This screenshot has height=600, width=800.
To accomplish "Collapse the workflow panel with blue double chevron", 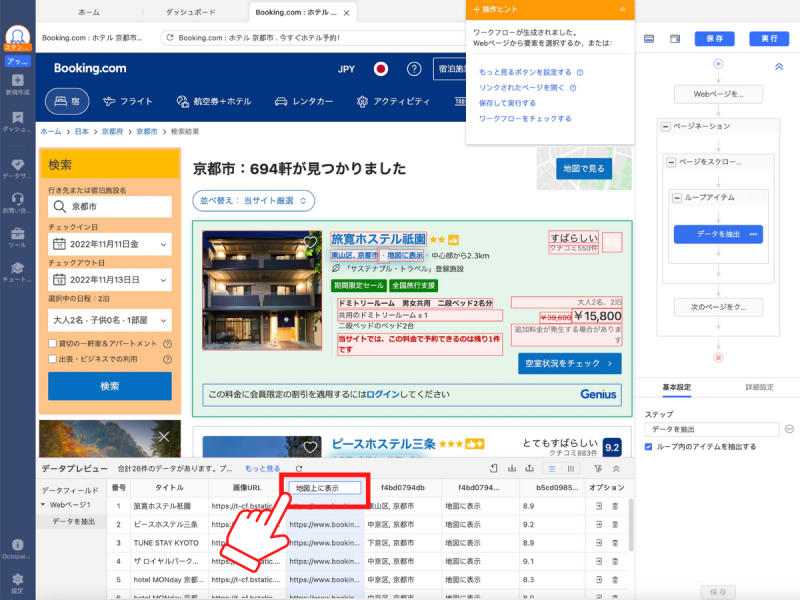I will tap(779, 66).
